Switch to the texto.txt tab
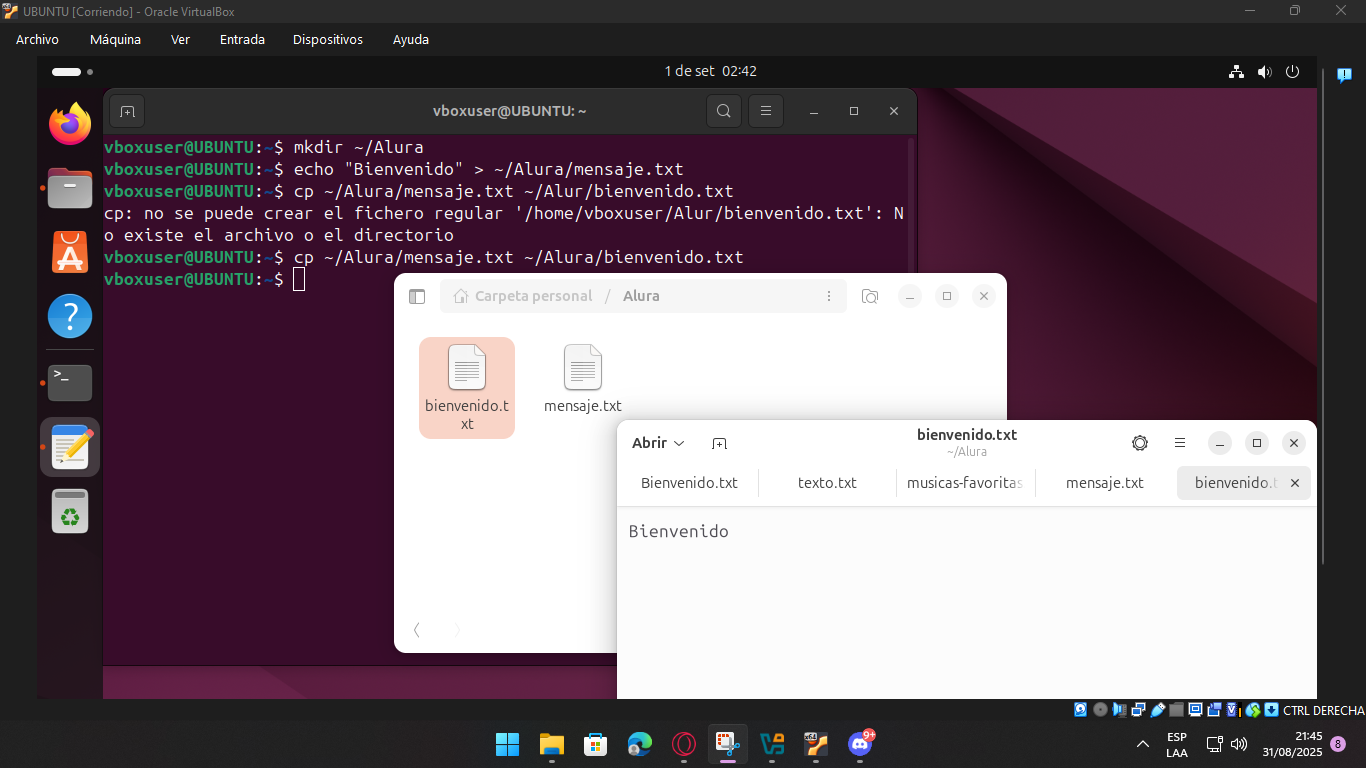1366x768 pixels. 827,483
